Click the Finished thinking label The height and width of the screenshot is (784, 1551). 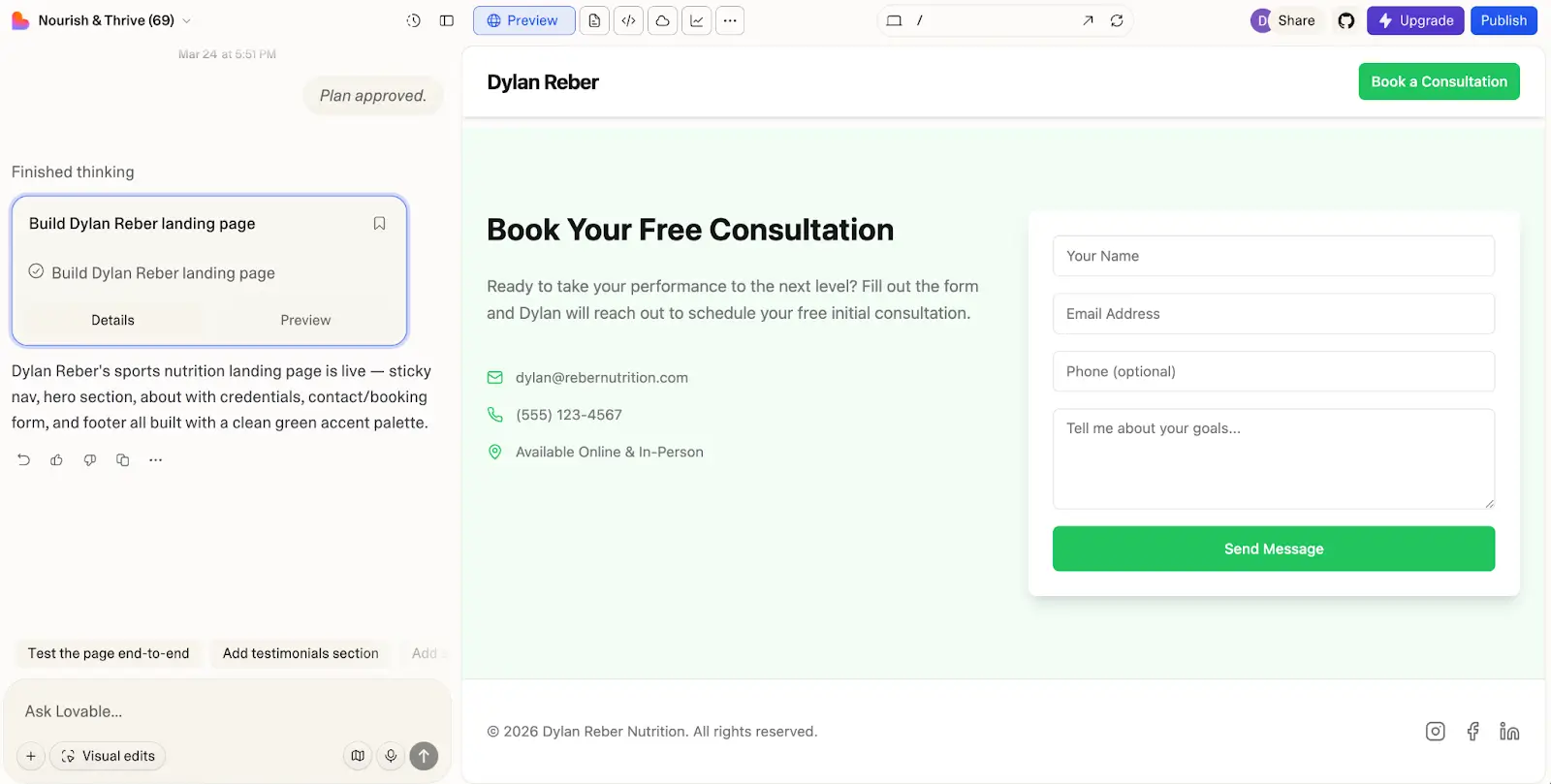click(x=73, y=172)
